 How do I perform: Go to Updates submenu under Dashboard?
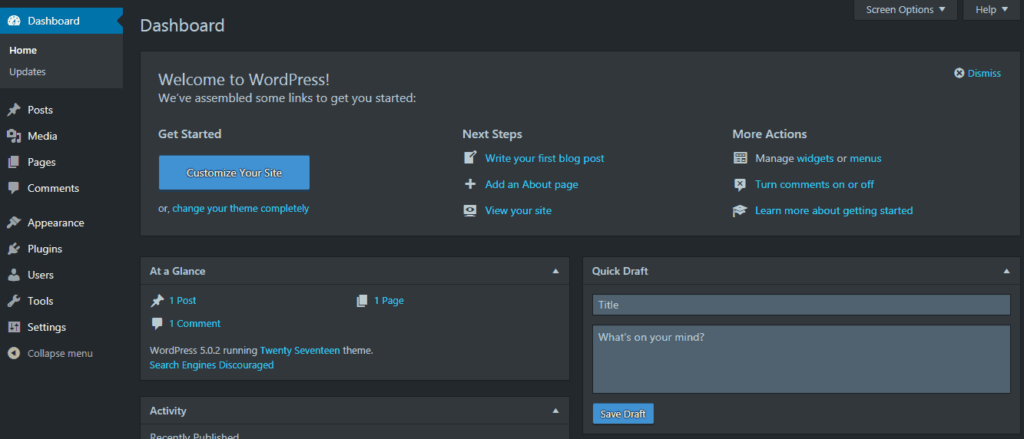click(27, 72)
